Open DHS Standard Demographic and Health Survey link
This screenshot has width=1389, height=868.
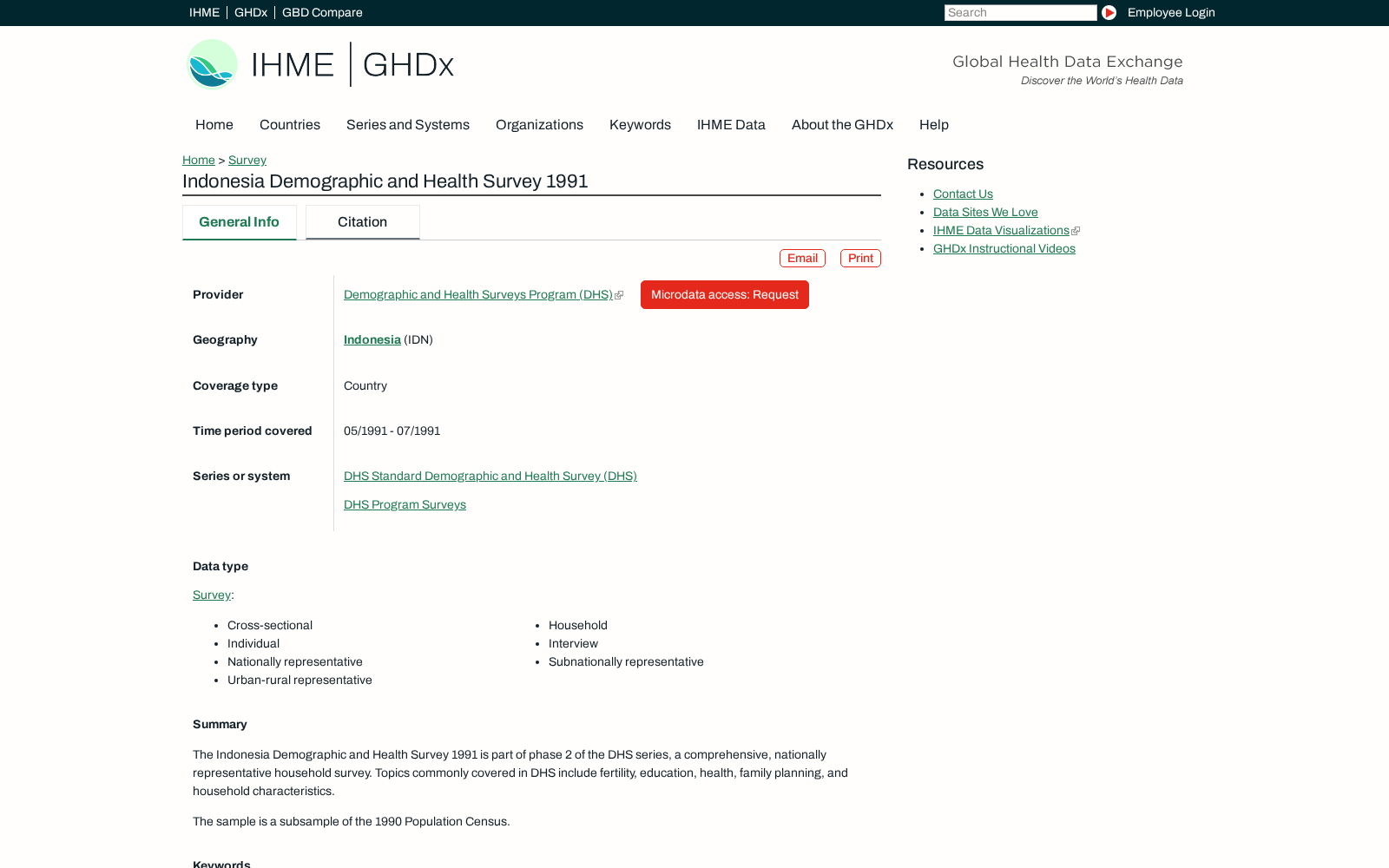(490, 476)
